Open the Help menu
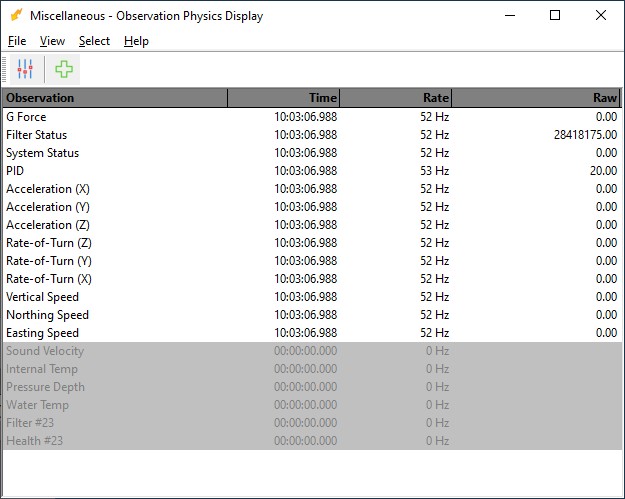This screenshot has width=625, height=499. (136, 41)
